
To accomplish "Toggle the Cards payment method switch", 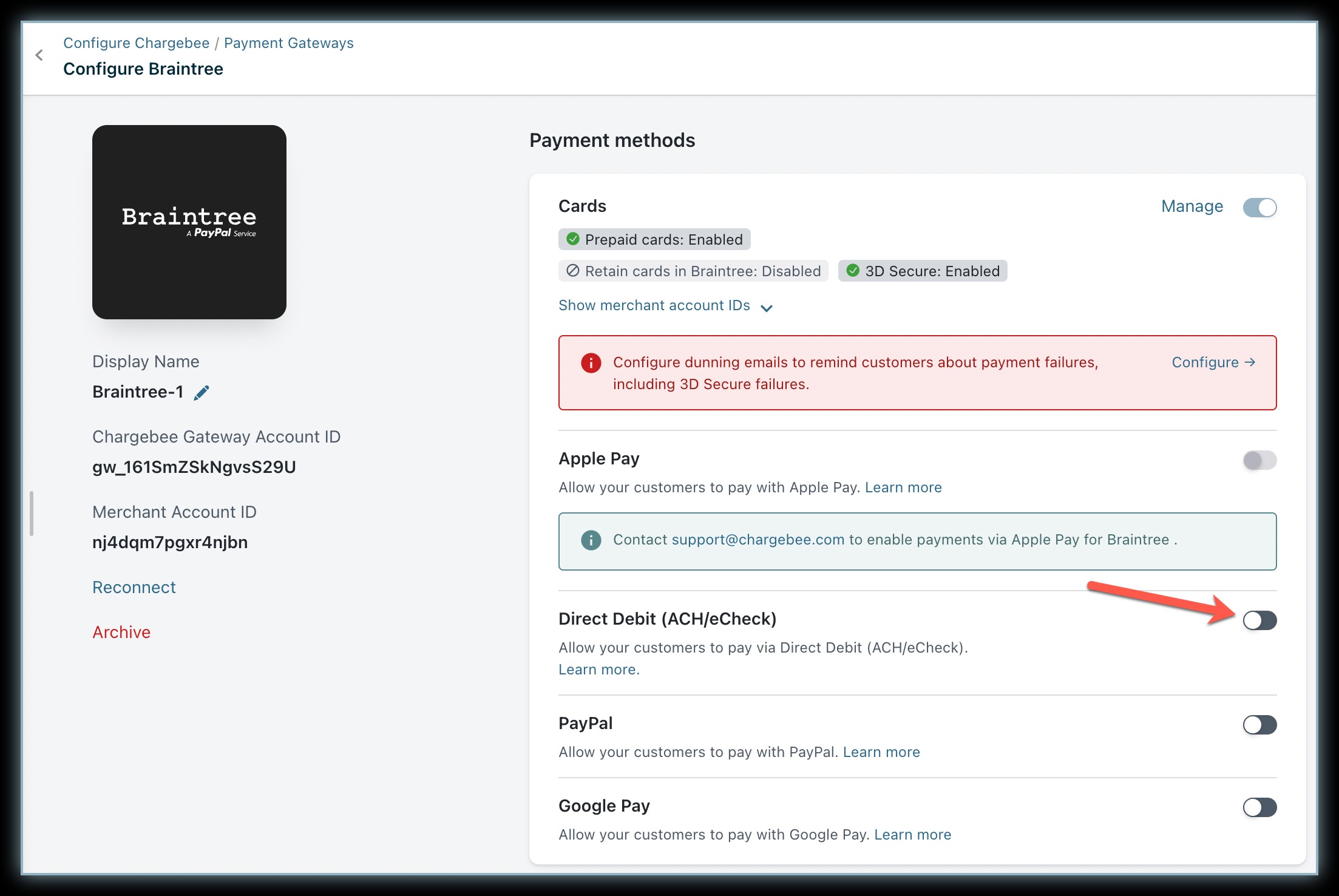I will pos(1259,208).
